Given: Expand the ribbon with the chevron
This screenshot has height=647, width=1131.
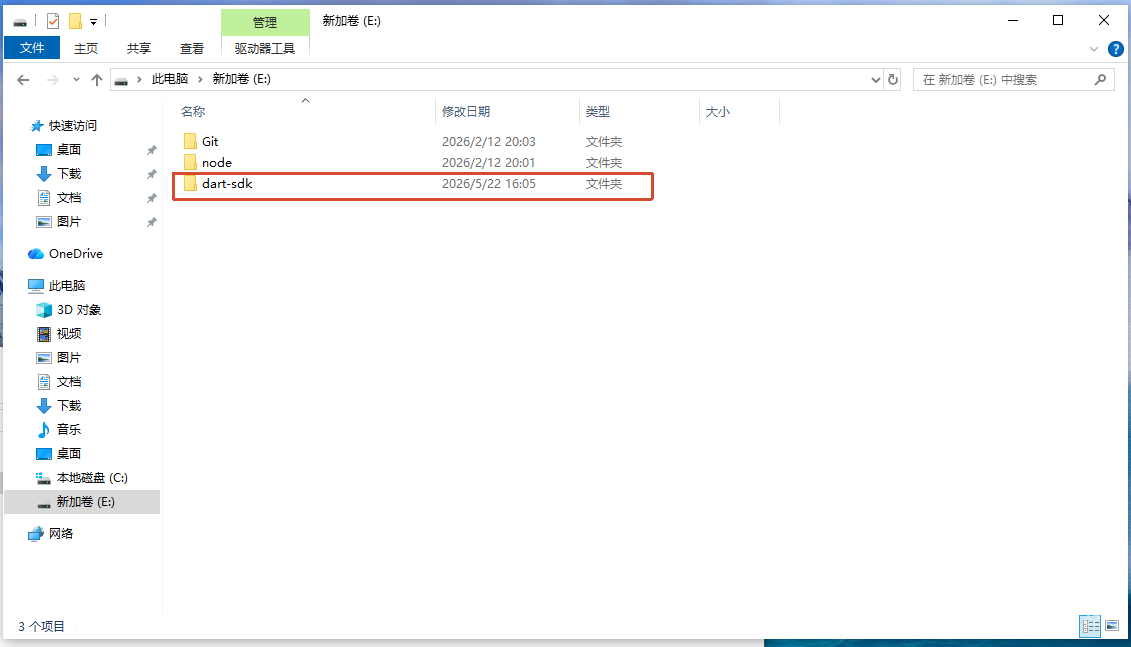Looking at the screenshot, I should click(1093, 49).
